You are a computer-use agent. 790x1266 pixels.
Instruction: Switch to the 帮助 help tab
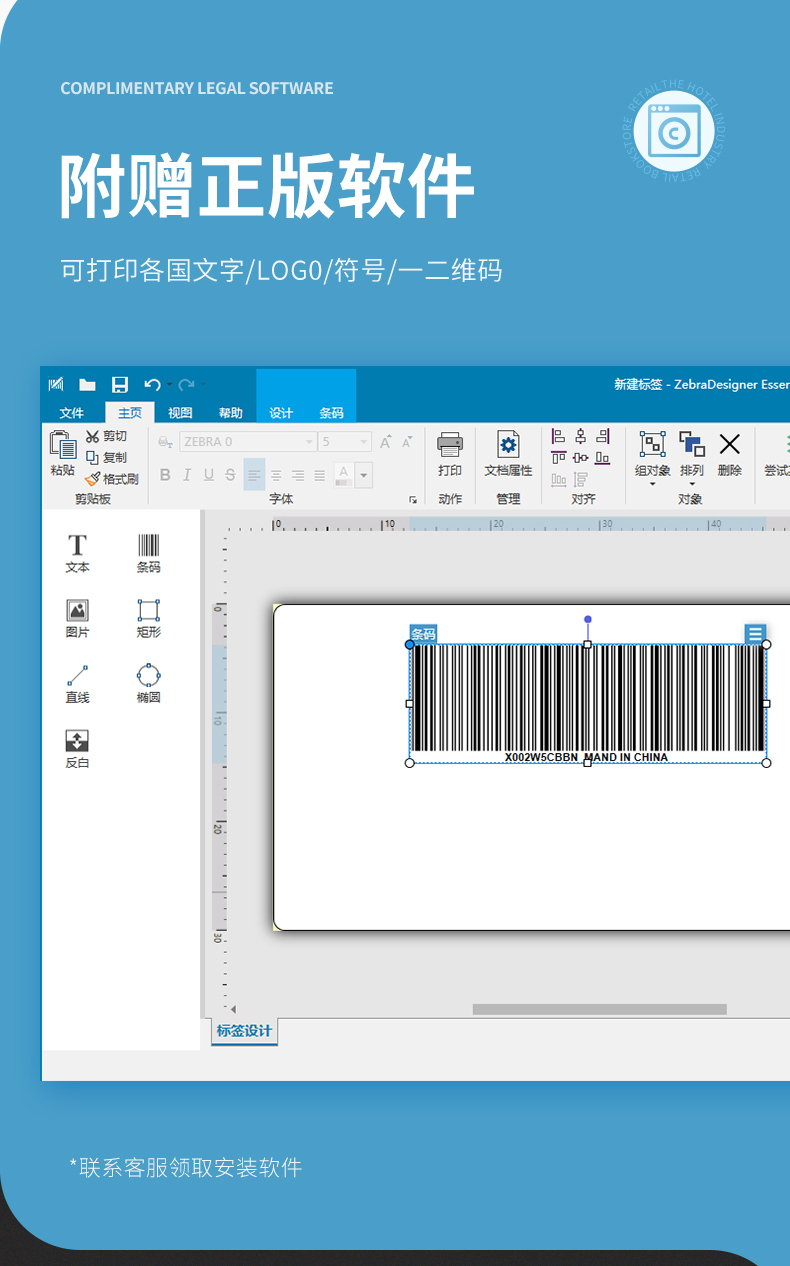pos(231,413)
